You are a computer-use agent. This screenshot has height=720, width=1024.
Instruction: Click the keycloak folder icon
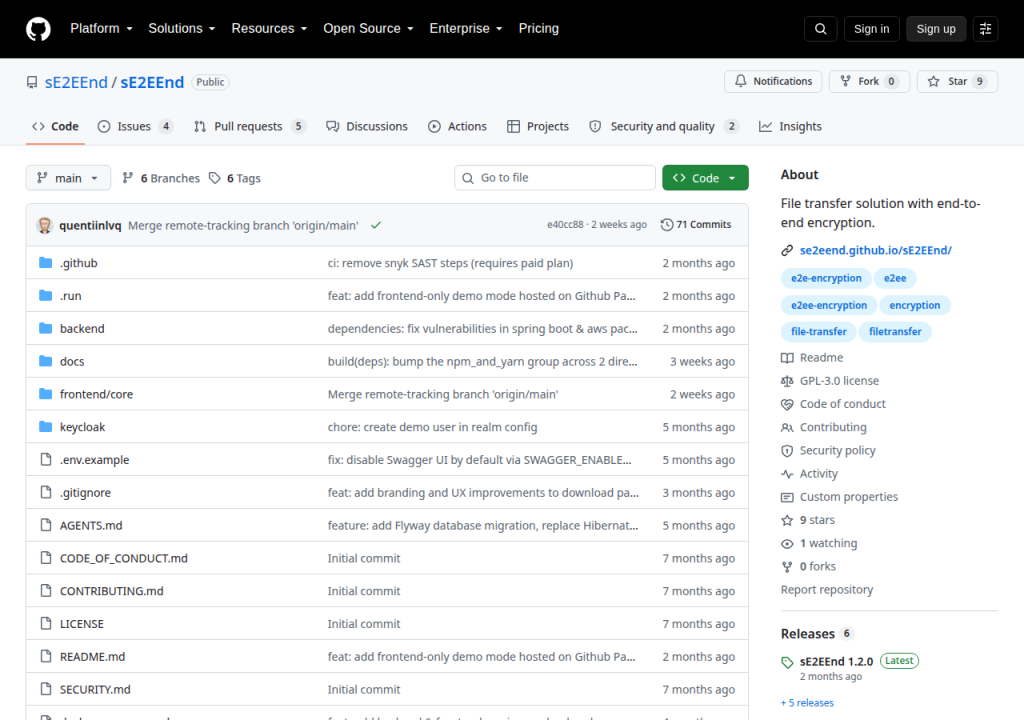[x=46, y=427]
